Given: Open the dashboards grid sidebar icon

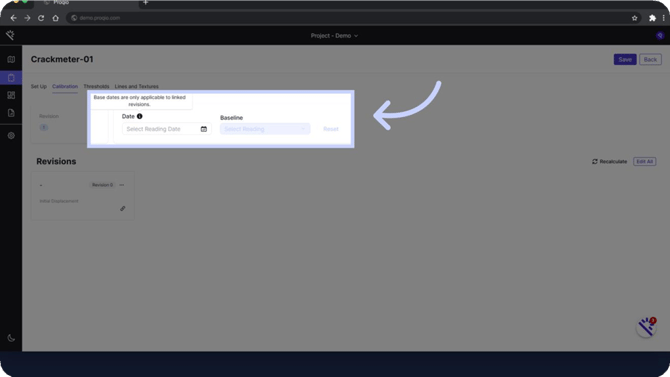Looking at the screenshot, I should 11,95.
